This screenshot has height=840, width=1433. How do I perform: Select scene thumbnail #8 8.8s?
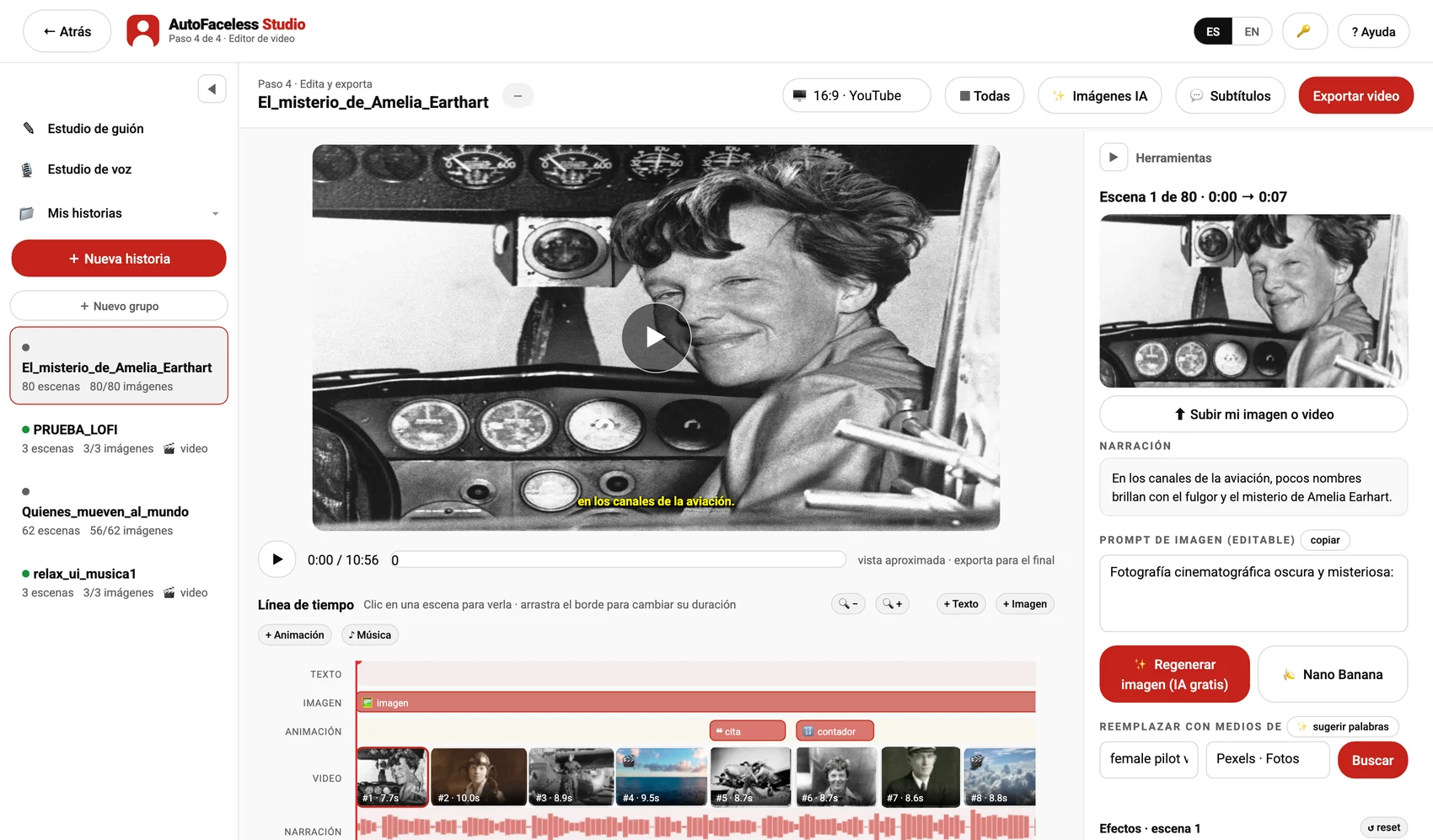[x=1000, y=777]
